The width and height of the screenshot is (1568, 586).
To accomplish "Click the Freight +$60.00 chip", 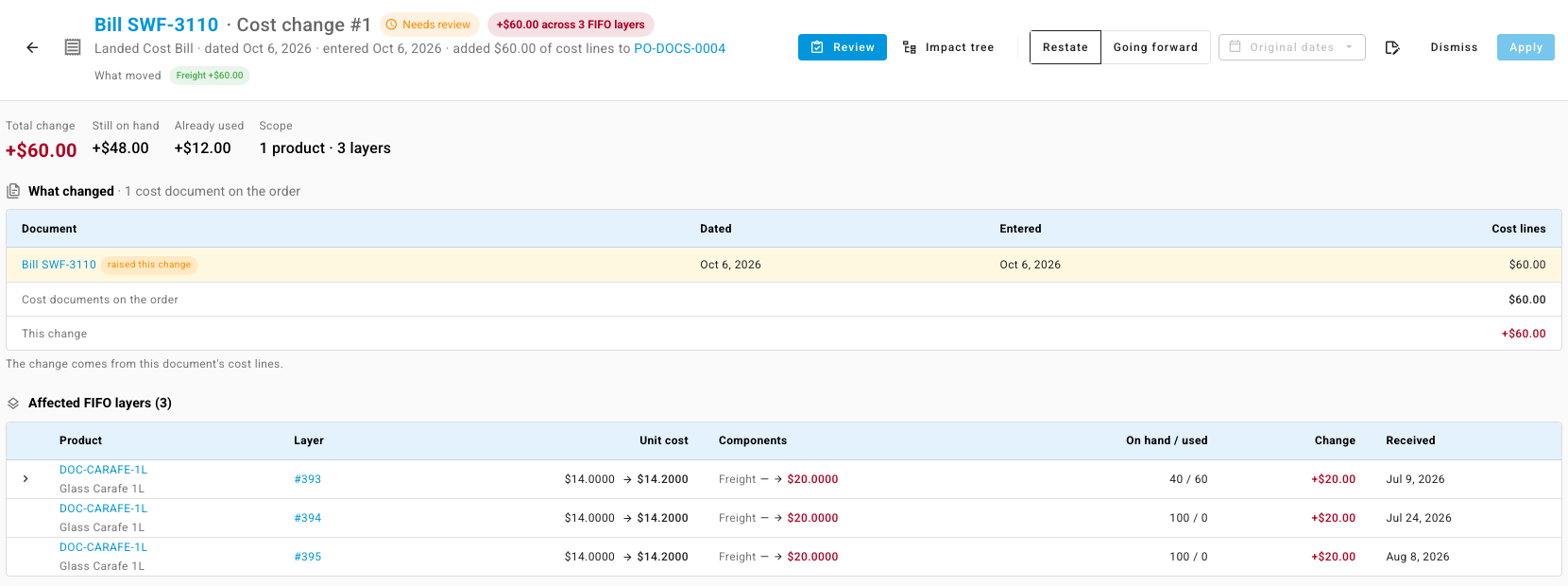I will (x=210, y=76).
